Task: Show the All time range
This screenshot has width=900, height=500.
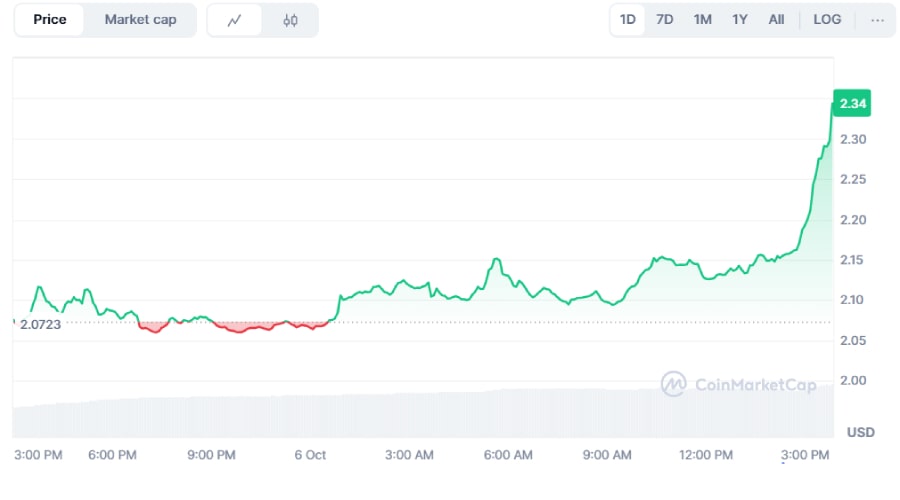Action: tap(776, 20)
